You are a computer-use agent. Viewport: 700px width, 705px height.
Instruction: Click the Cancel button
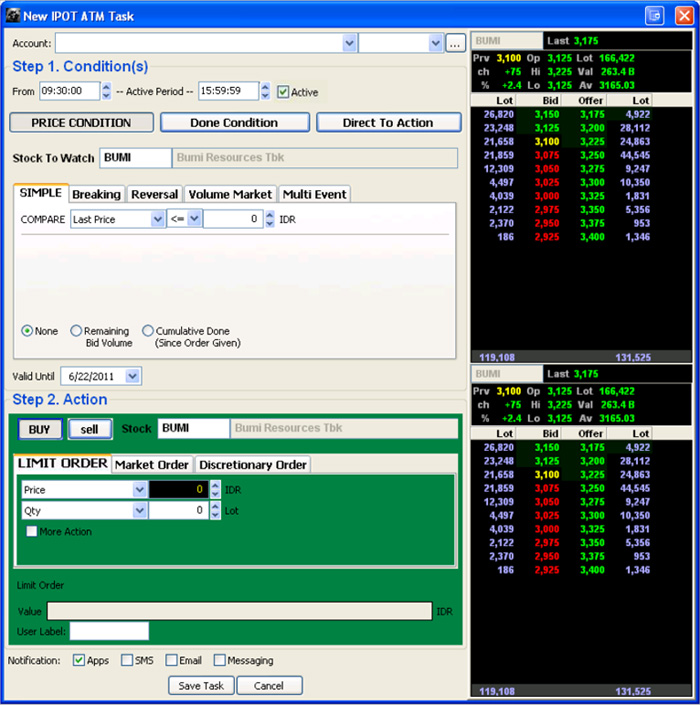tap(269, 686)
